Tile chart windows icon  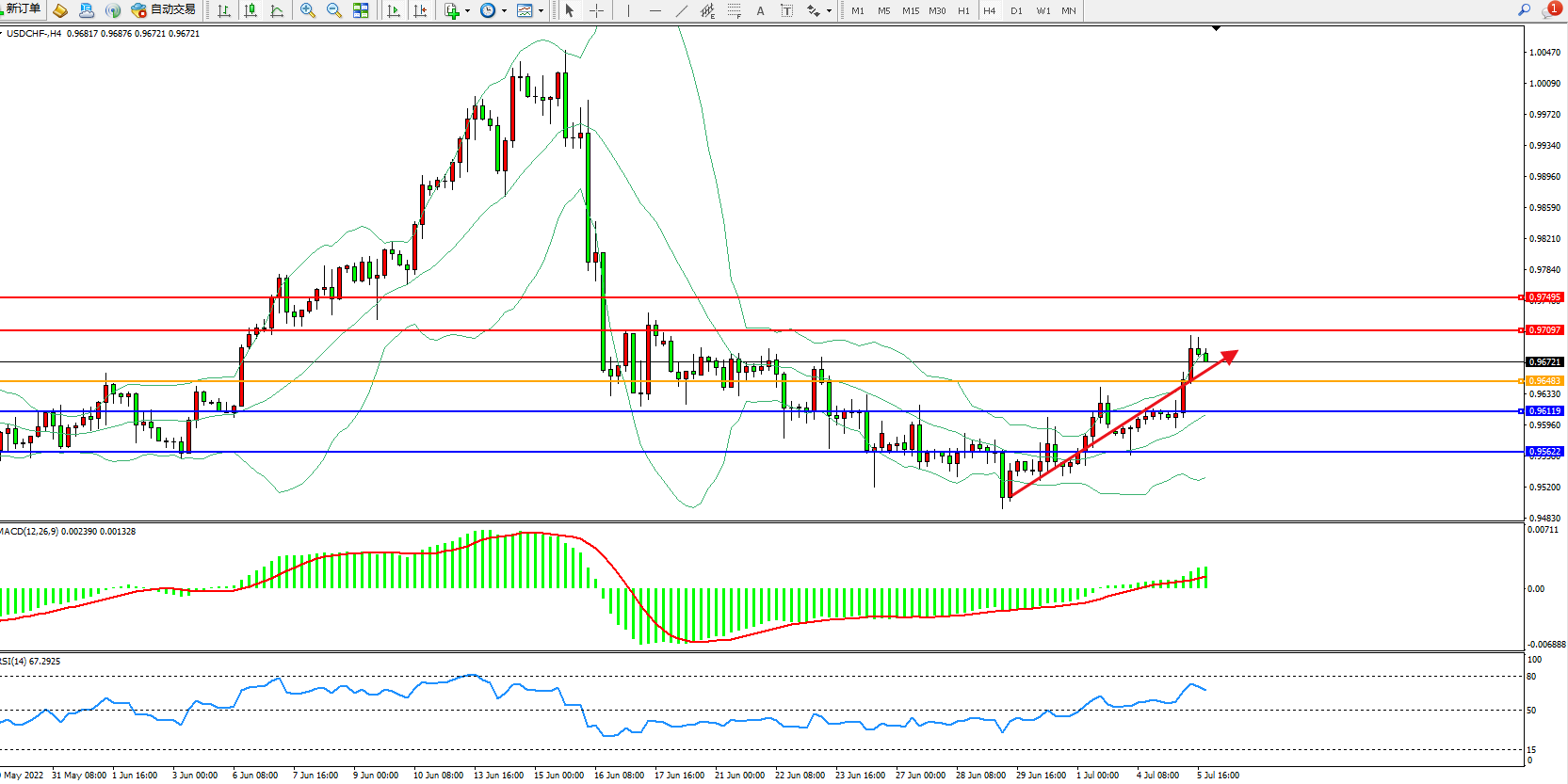pyautogui.click(x=361, y=11)
